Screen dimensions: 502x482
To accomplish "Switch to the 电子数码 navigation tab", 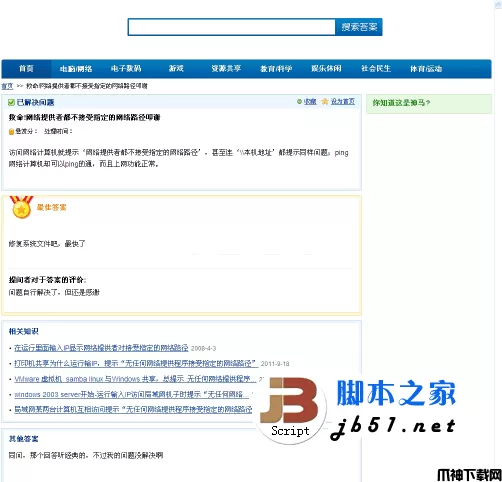I will click(x=126, y=69).
